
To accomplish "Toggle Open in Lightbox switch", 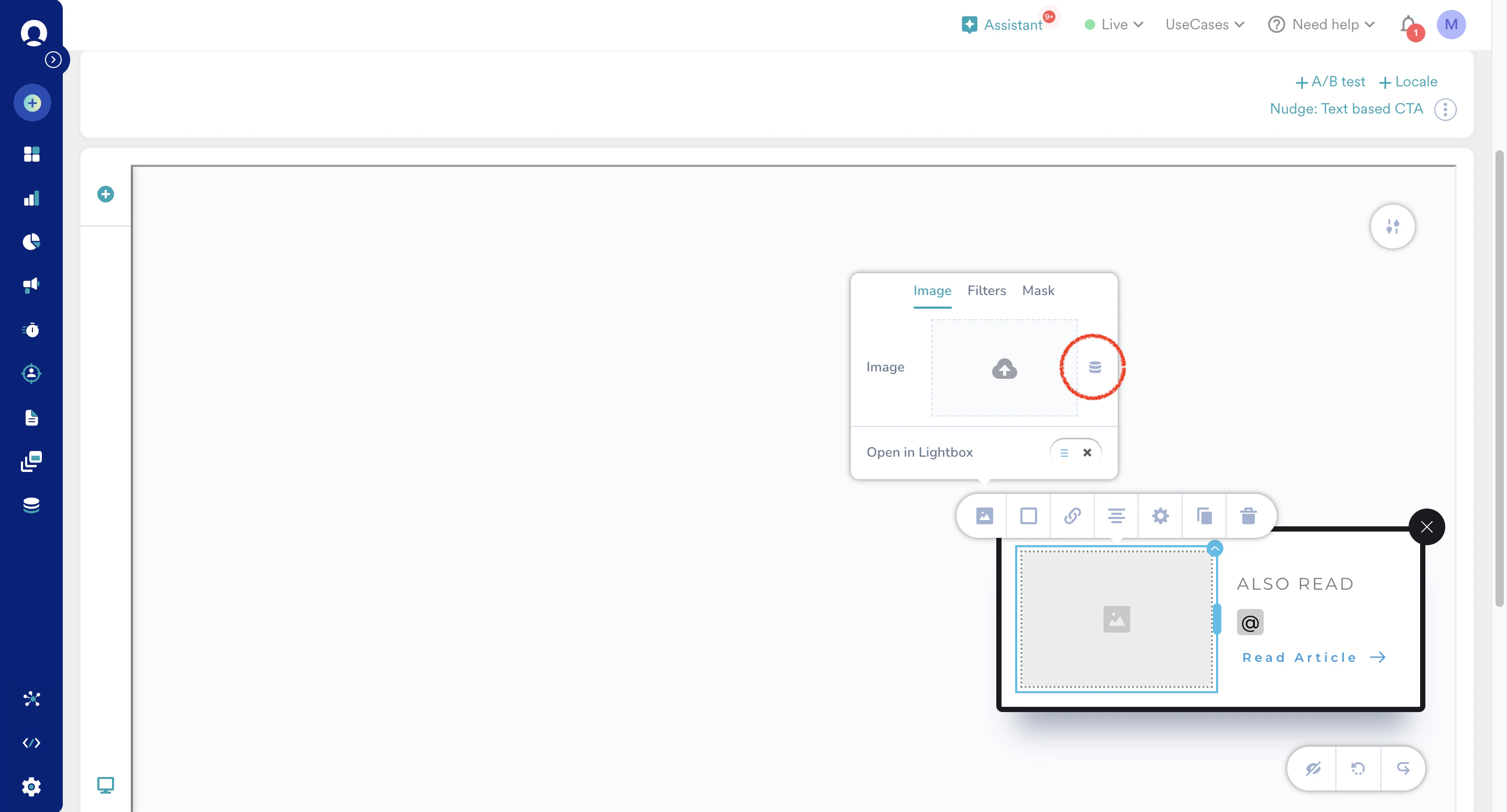I will click(x=1075, y=452).
